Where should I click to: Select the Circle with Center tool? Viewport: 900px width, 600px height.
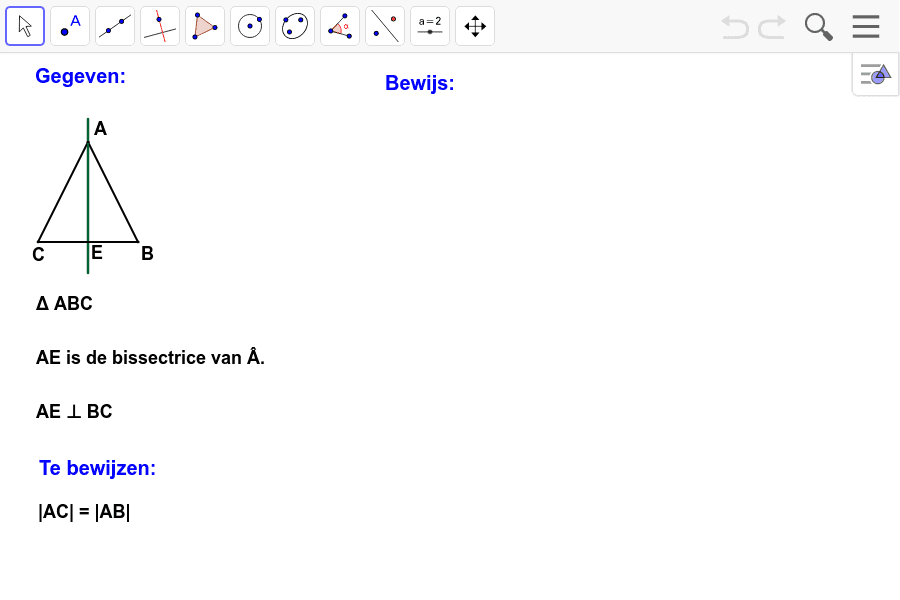click(250, 26)
